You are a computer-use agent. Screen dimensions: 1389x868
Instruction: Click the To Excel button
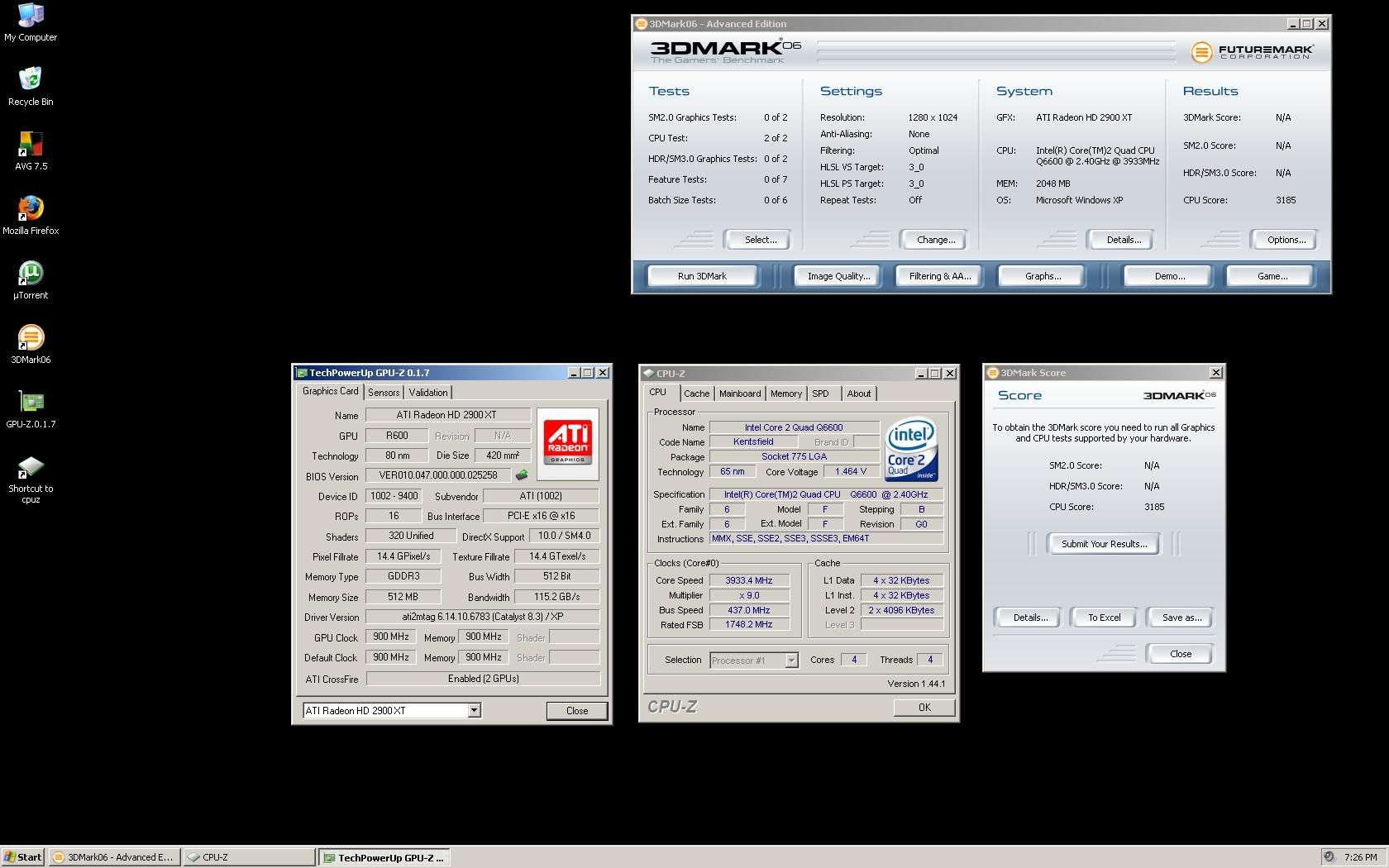[1104, 618]
